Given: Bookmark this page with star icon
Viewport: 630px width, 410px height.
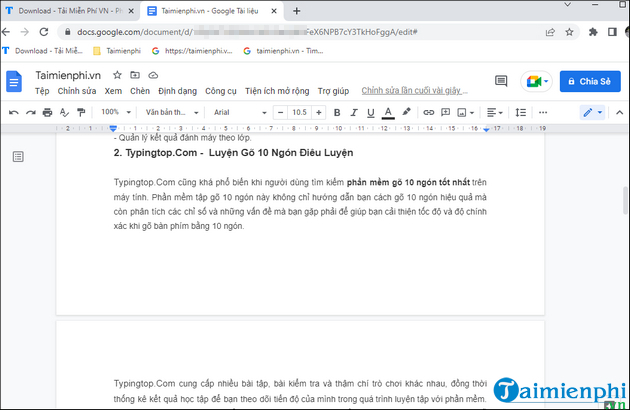Looking at the screenshot, I should (x=569, y=32).
